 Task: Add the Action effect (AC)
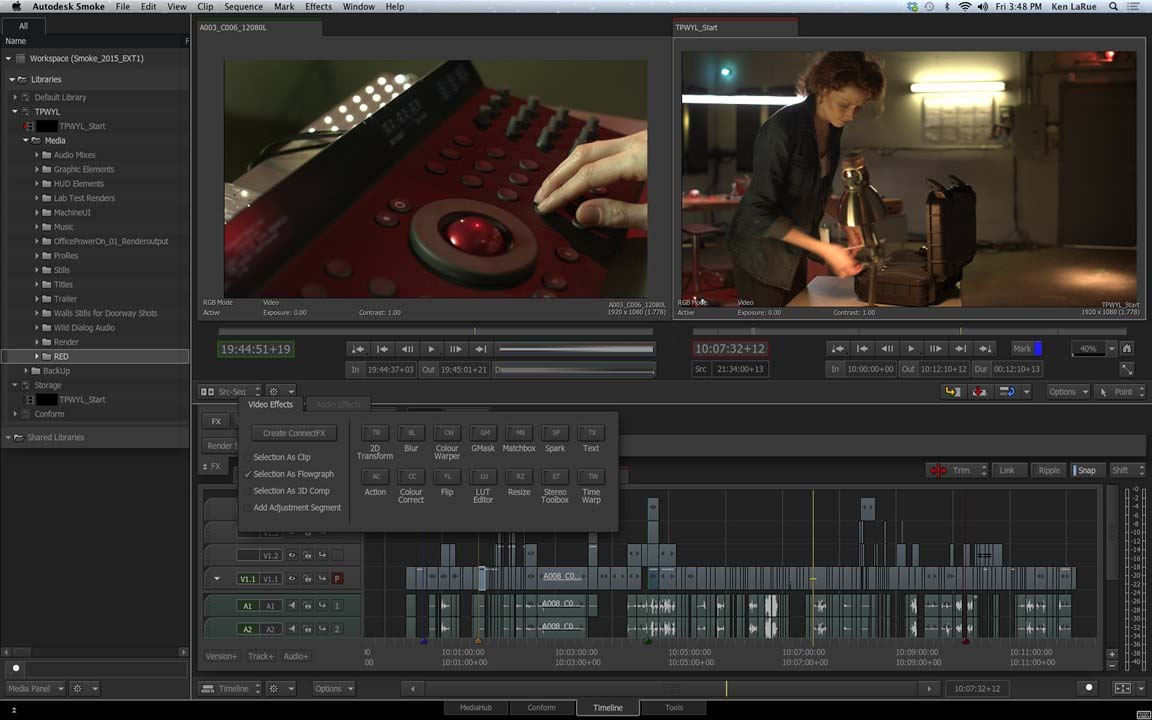[x=375, y=477]
